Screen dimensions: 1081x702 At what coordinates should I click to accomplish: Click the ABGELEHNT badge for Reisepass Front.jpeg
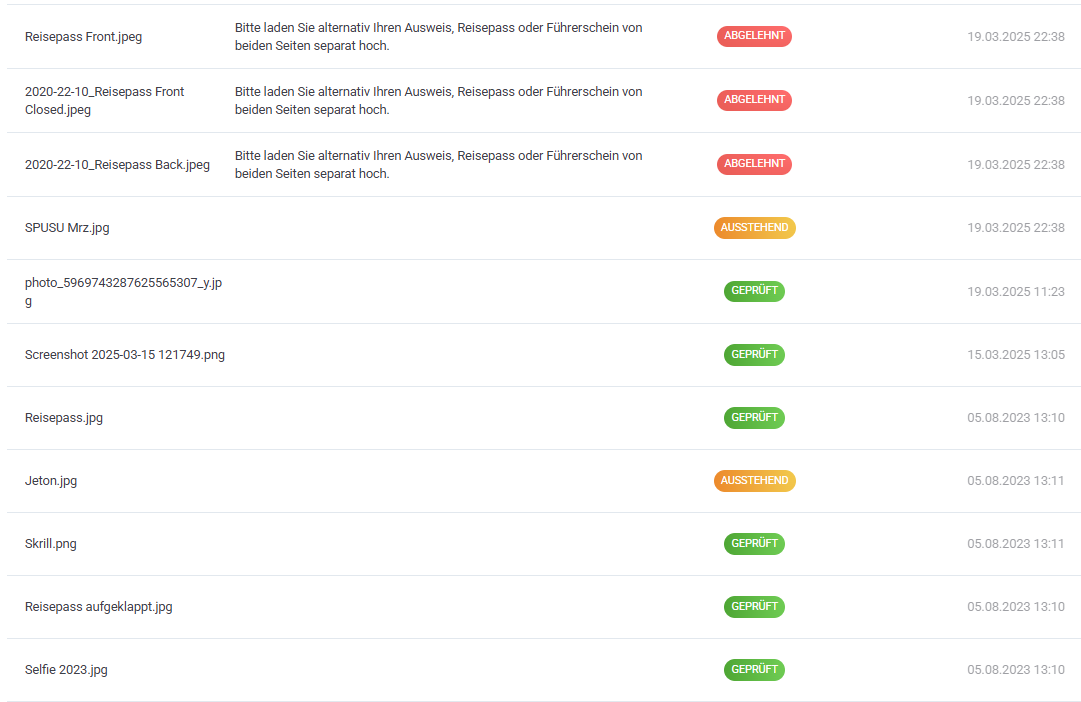pyautogui.click(x=754, y=37)
